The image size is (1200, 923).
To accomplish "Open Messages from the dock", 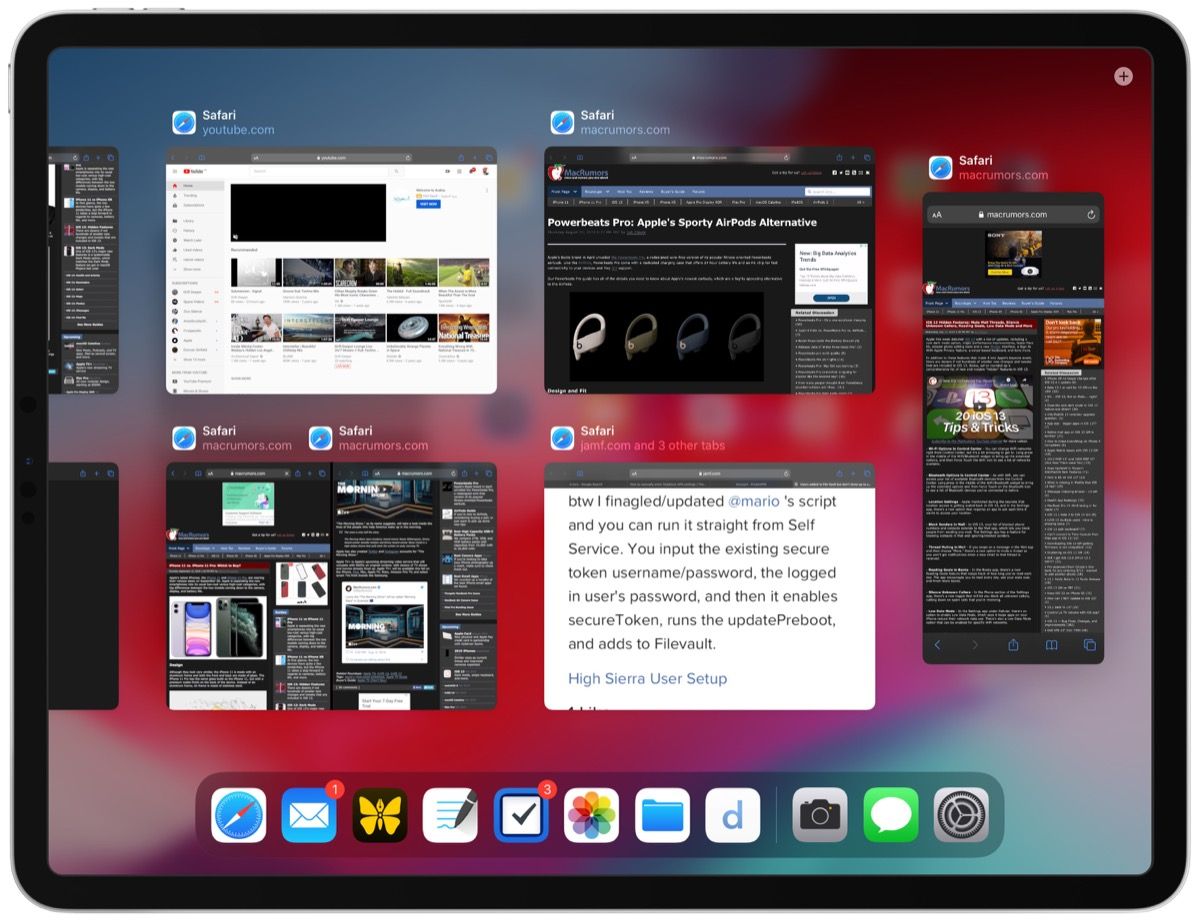I will [x=890, y=815].
